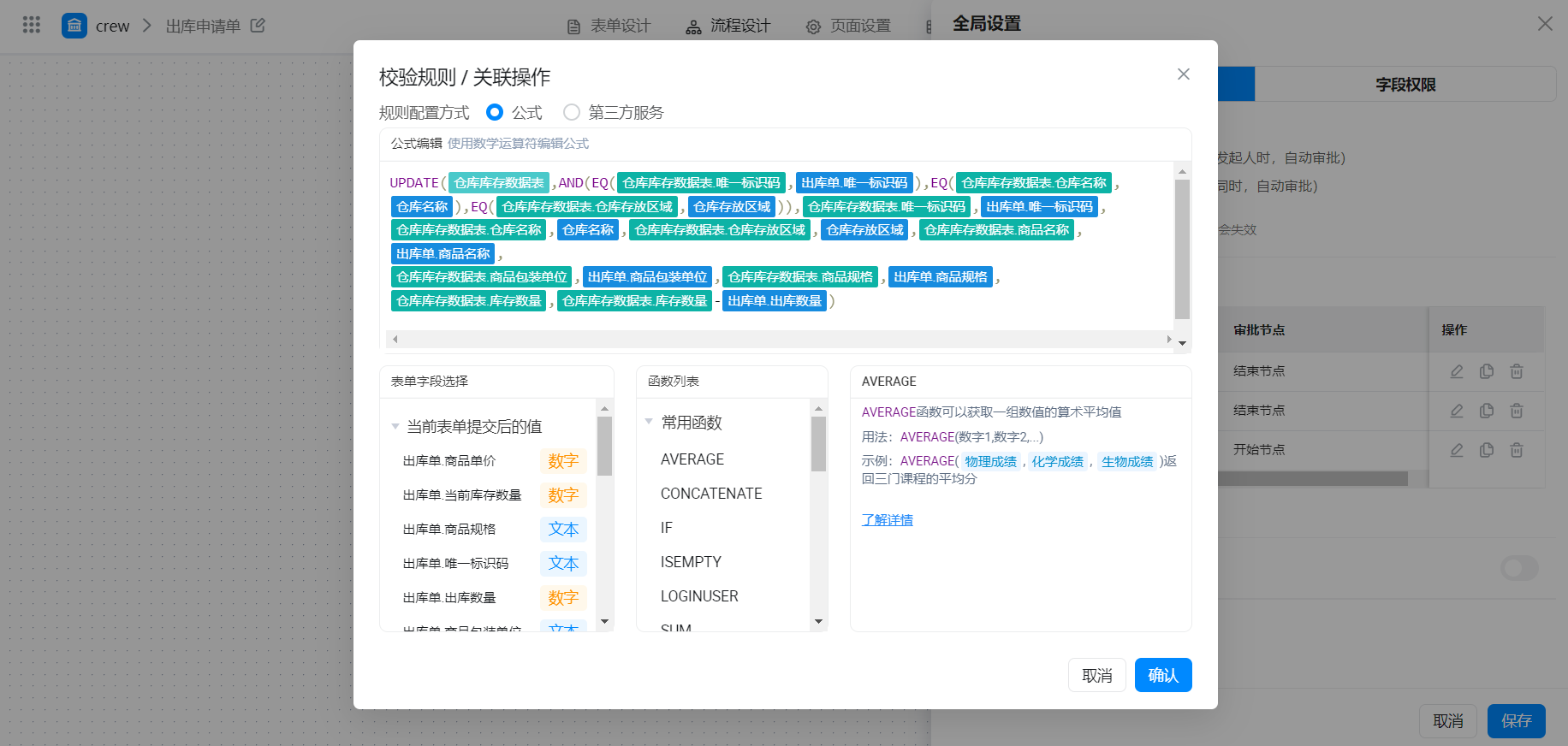Click the formula editor right scroll arrow
The height and width of the screenshot is (746, 1568).
click(x=1169, y=340)
